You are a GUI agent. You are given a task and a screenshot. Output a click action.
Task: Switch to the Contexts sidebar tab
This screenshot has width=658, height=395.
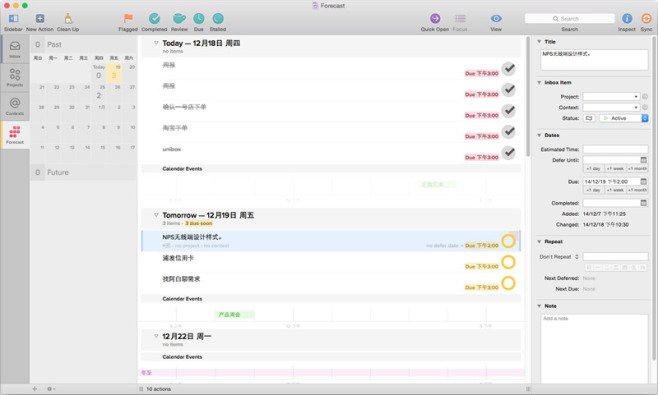click(x=15, y=106)
